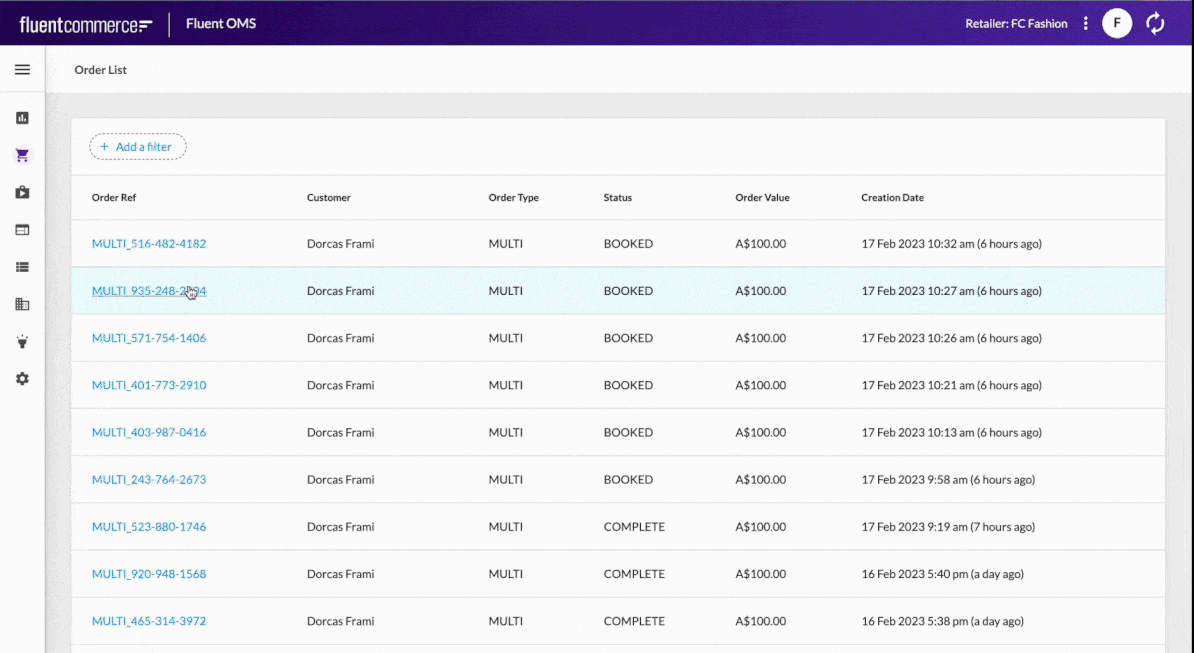Screen dimensions: 1194x653
Task: Select the shopping cart Orders icon
Action: (22, 155)
